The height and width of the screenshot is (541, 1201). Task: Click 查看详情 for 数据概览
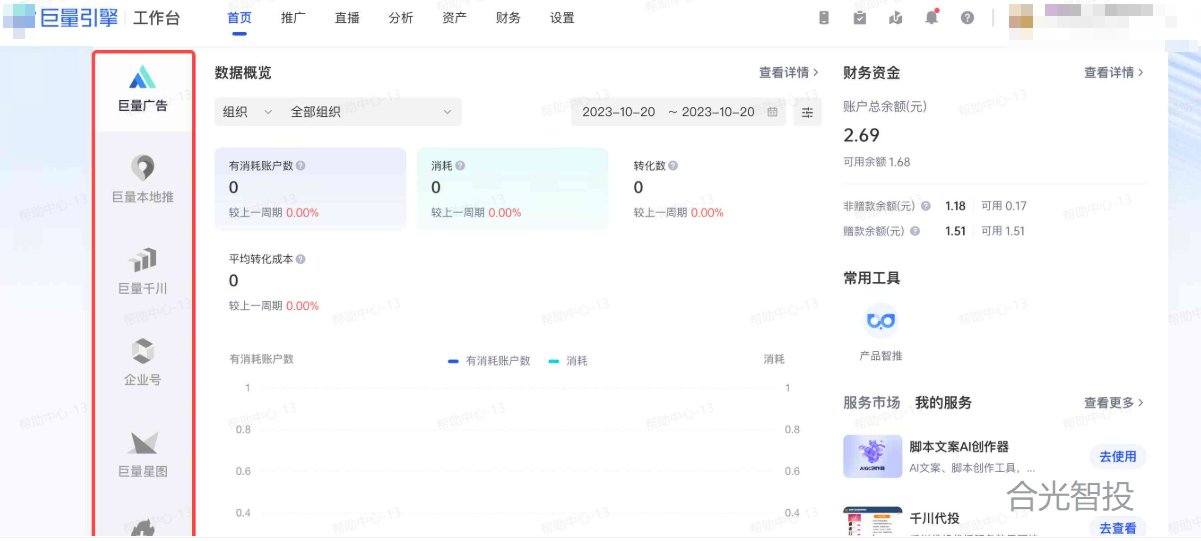click(789, 73)
